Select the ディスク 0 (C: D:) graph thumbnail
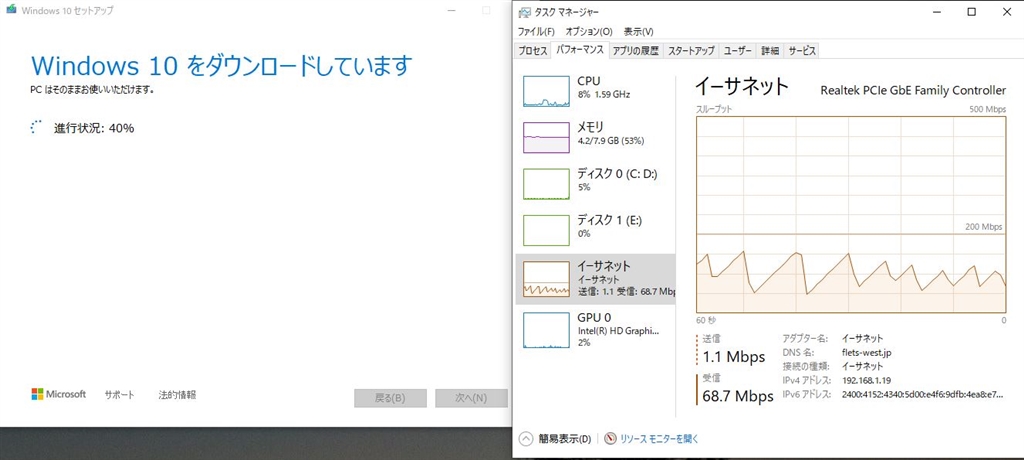Image resolution: width=1024 pixels, height=460 pixels. click(x=547, y=184)
